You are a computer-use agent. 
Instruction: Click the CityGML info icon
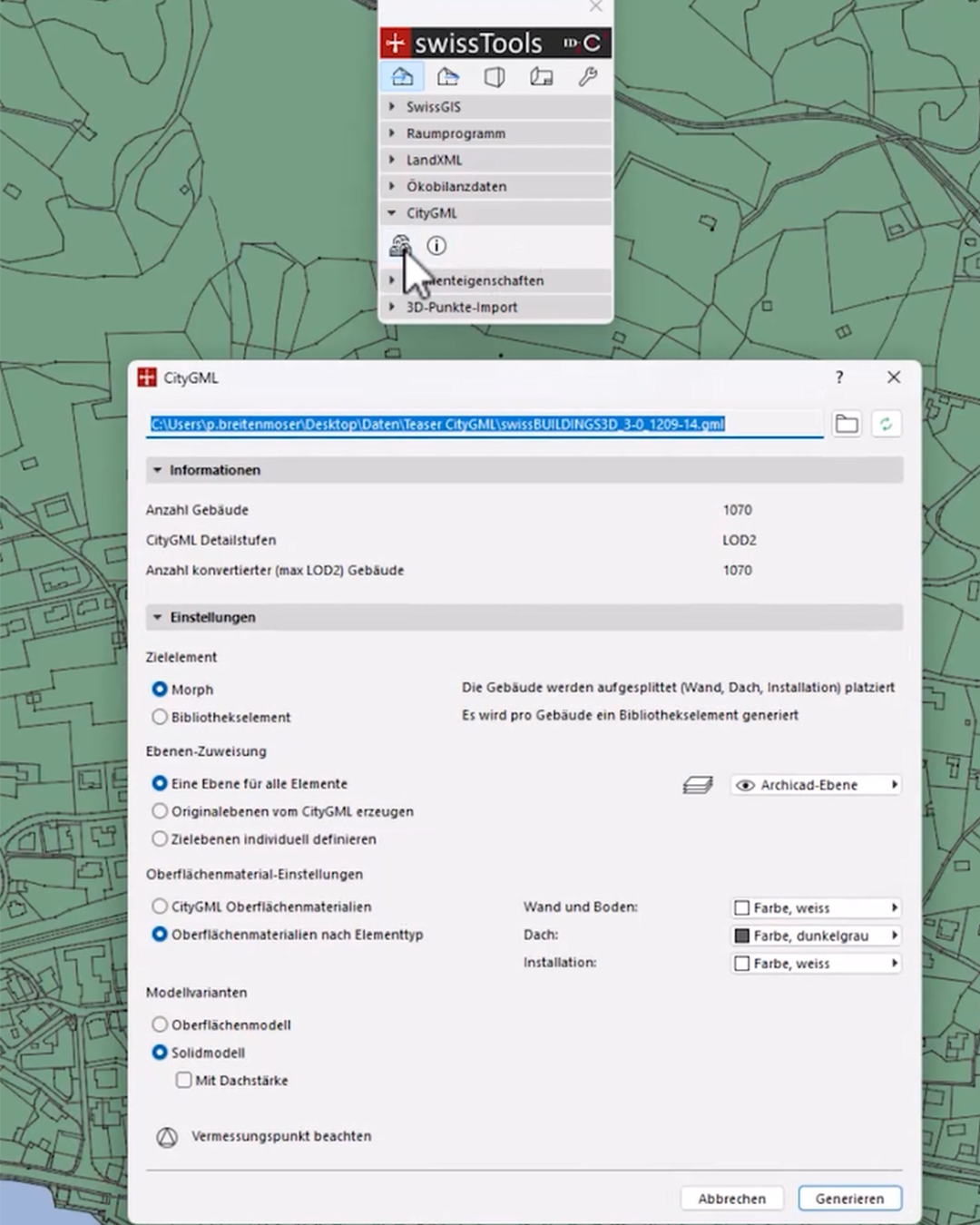[436, 246]
